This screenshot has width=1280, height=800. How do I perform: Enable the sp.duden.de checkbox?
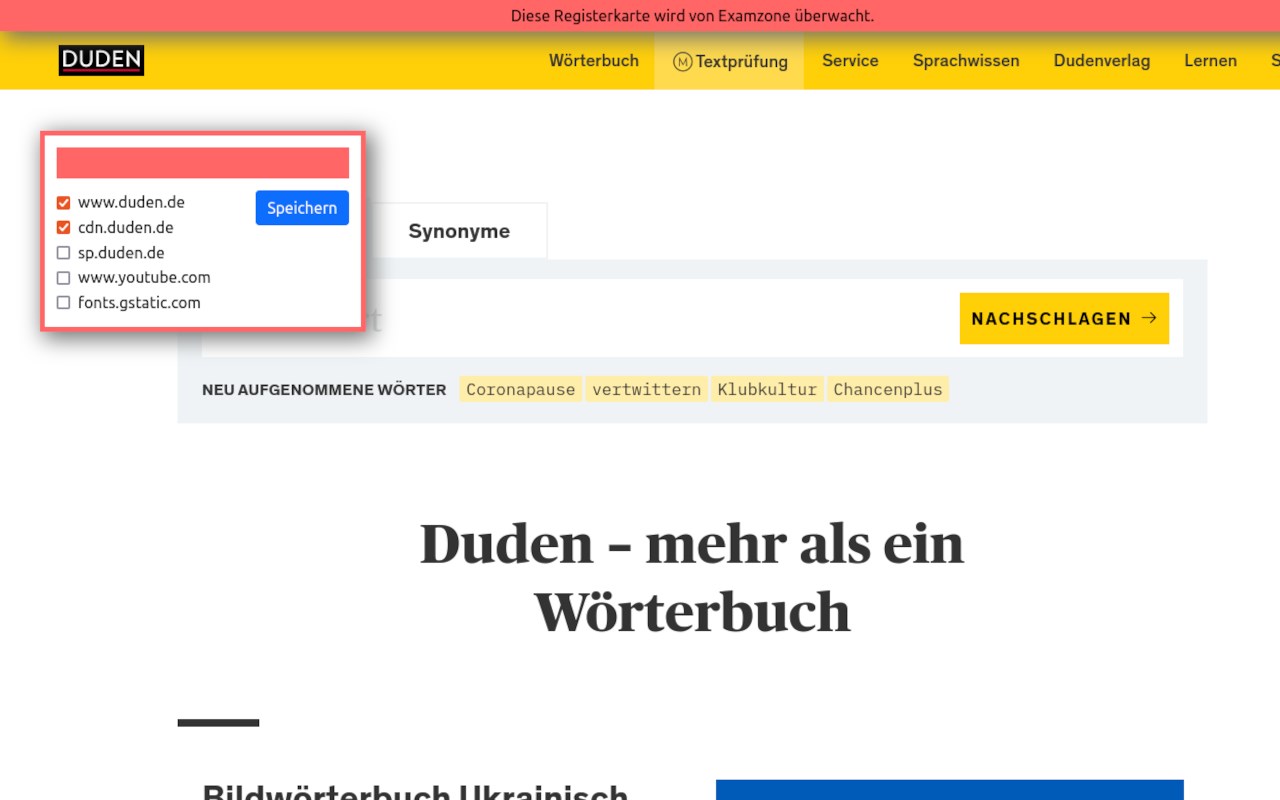[x=64, y=253]
